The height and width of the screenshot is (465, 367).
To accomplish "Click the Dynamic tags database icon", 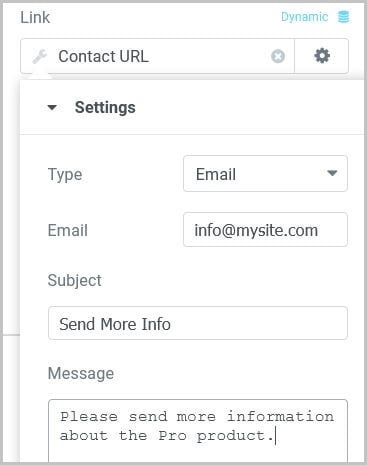I will pyautogui.click(x=343, y=17).
